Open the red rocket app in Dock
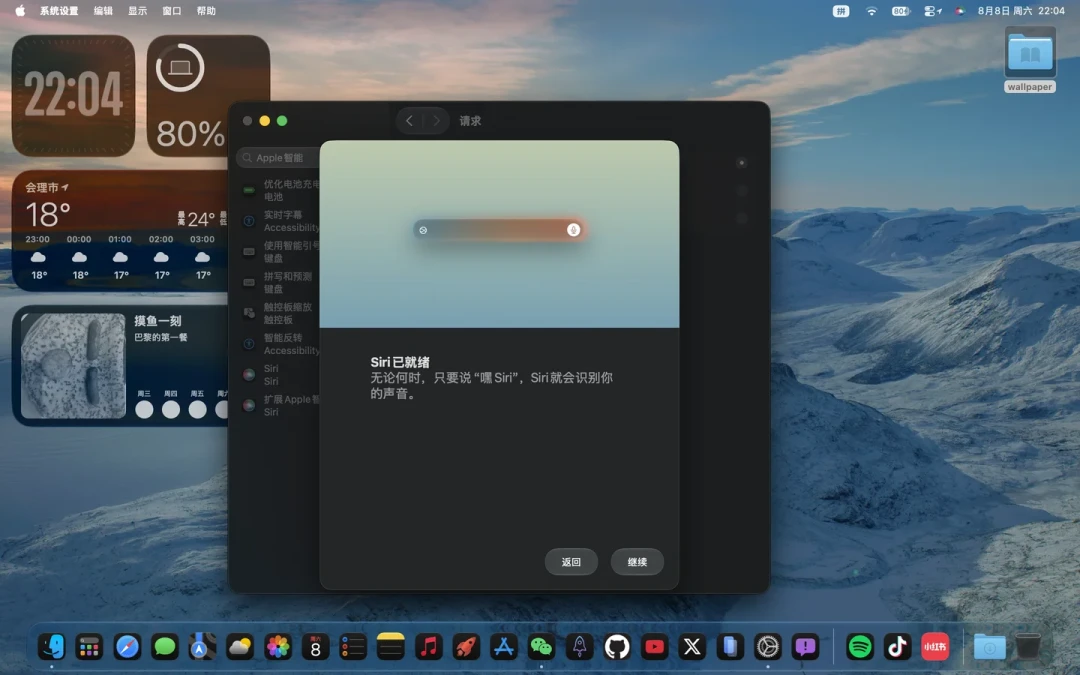The height and width of the screenshot is (675, 1080). (x=466, y=647)
